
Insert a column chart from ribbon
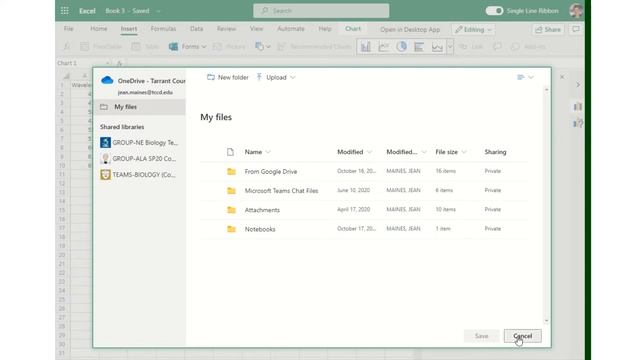coord(366,47)
